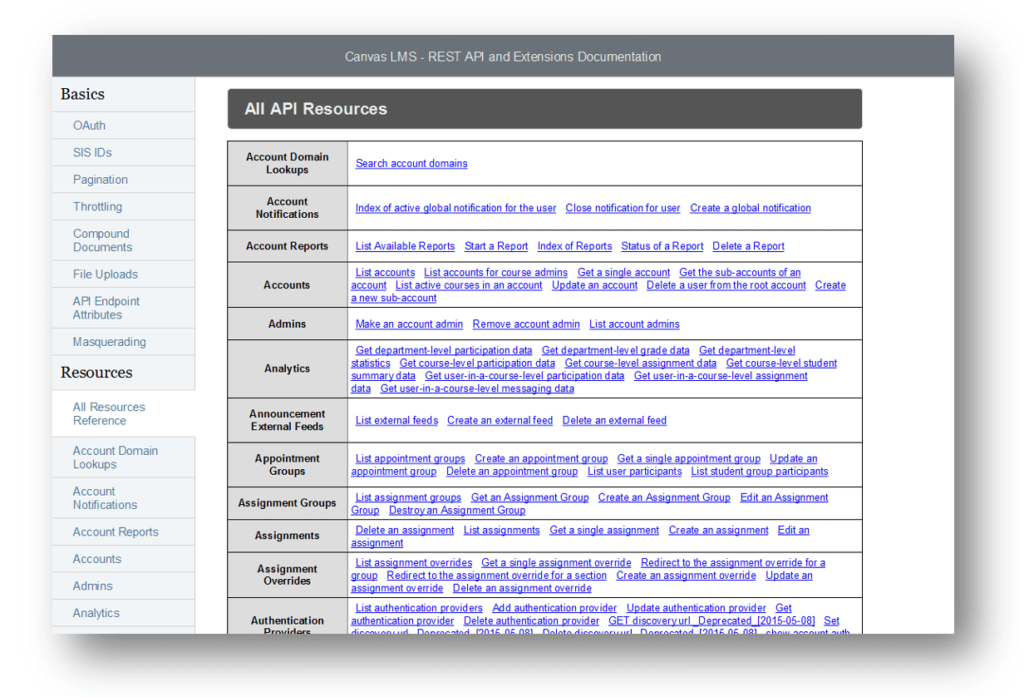
Task: Open Accounts in the Resources sidebar
Action: [97, 559]
